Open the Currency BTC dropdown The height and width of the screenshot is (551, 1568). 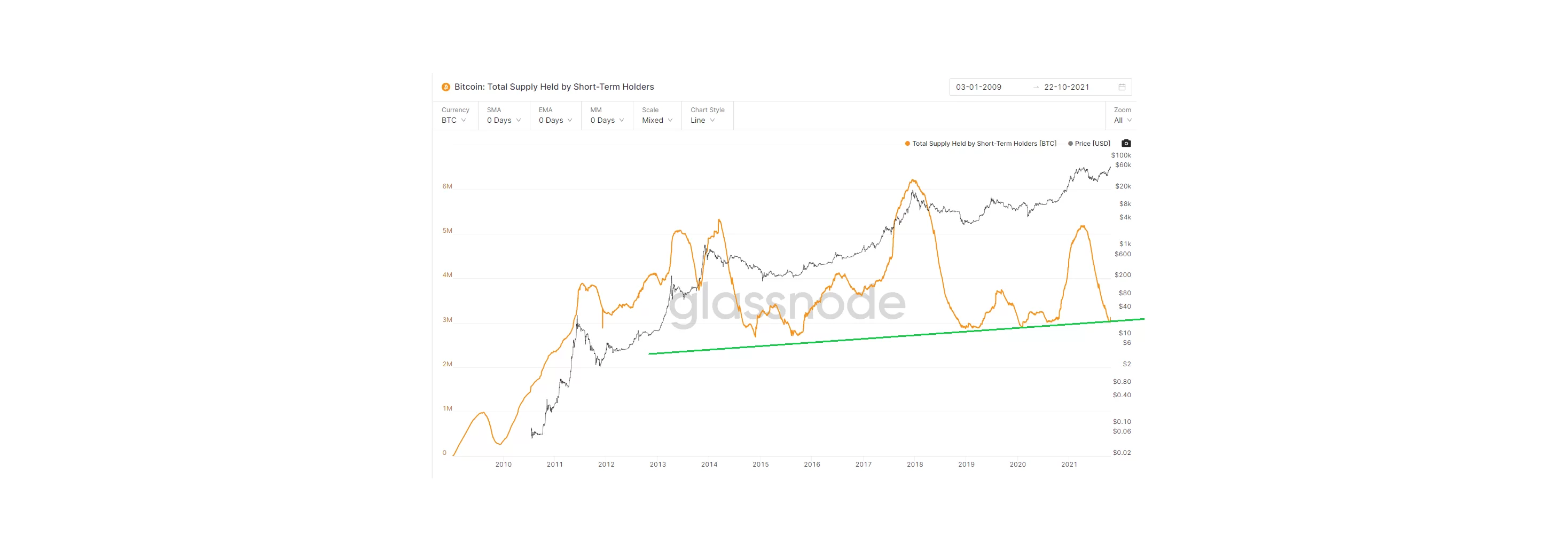pyautogui.click(x=454, y=120)
